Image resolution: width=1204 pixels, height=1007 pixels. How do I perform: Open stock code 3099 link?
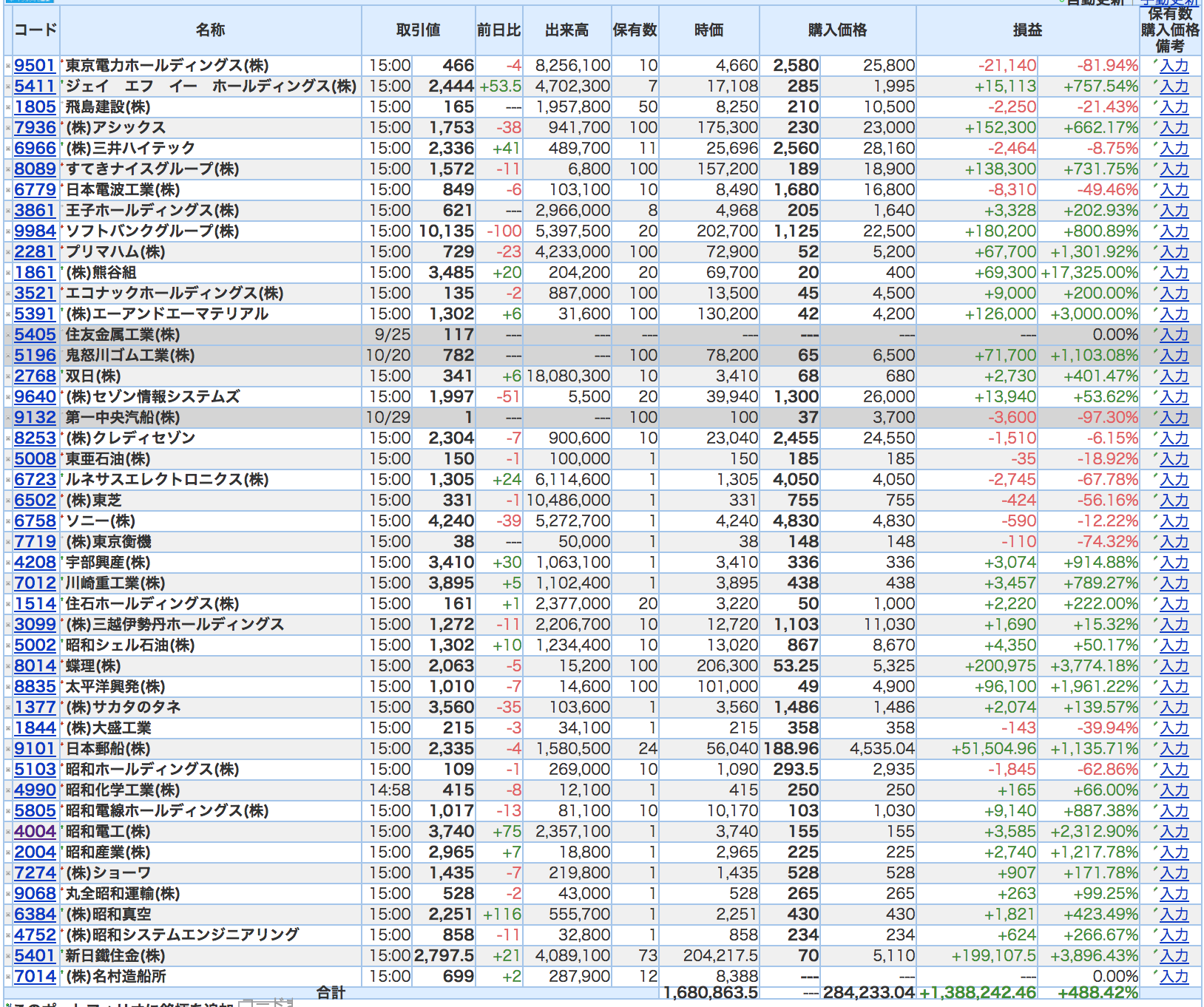(x=35, y=625)
